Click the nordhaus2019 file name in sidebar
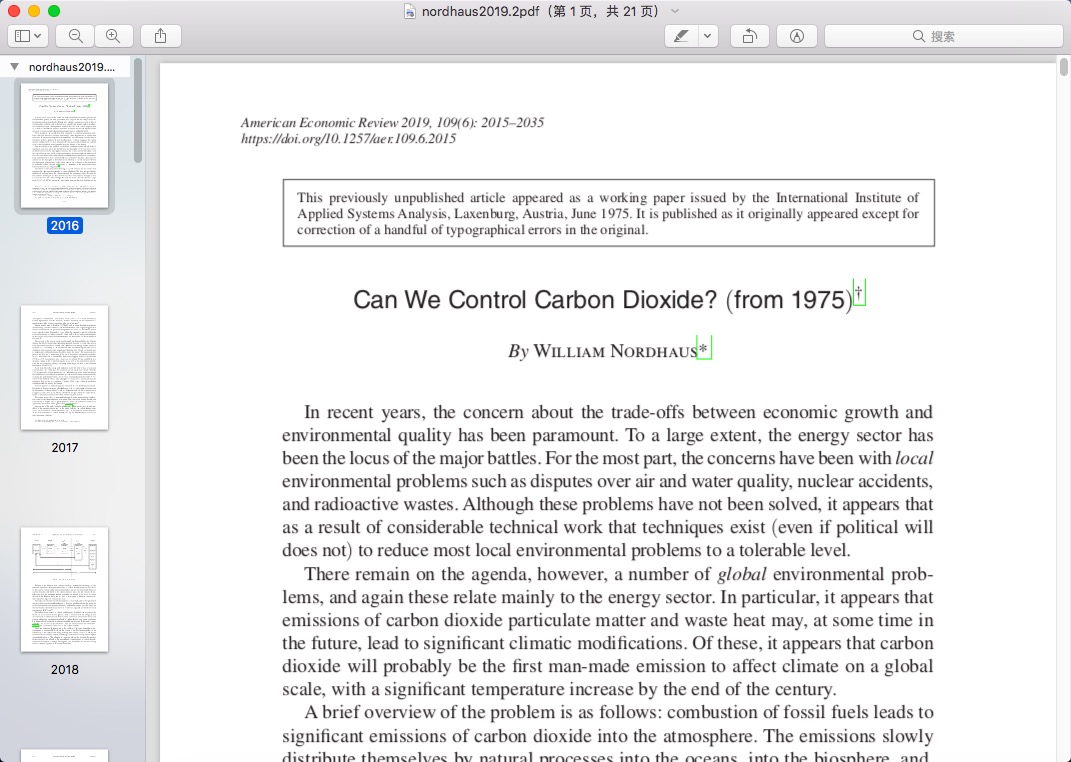Viewport: 1071px width, 762px height. [72, 67]
